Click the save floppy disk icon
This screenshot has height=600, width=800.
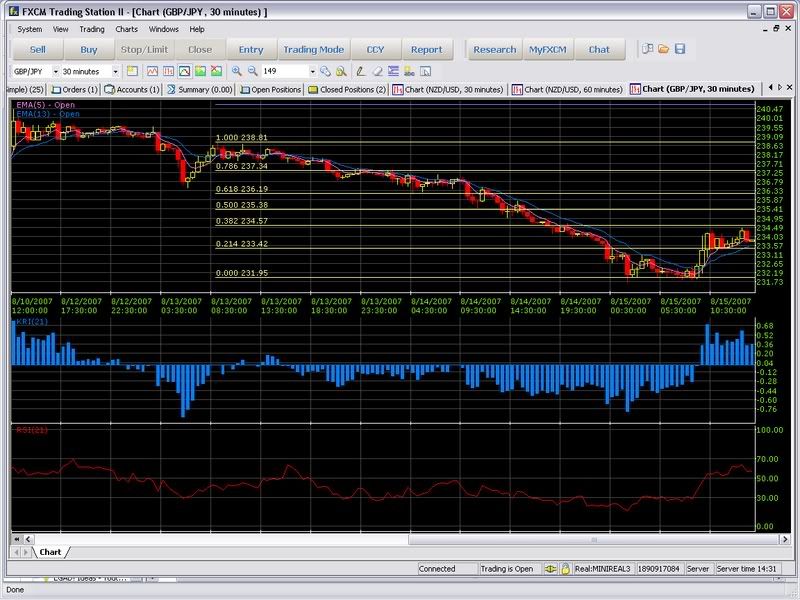(x=680, y=49)
